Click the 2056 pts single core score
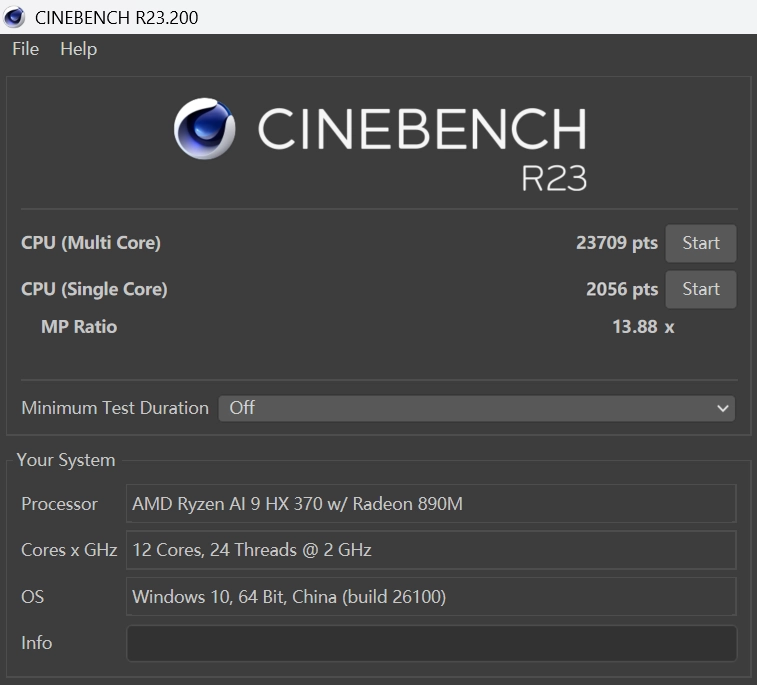757x685 pixels. (x=621, y=289)
